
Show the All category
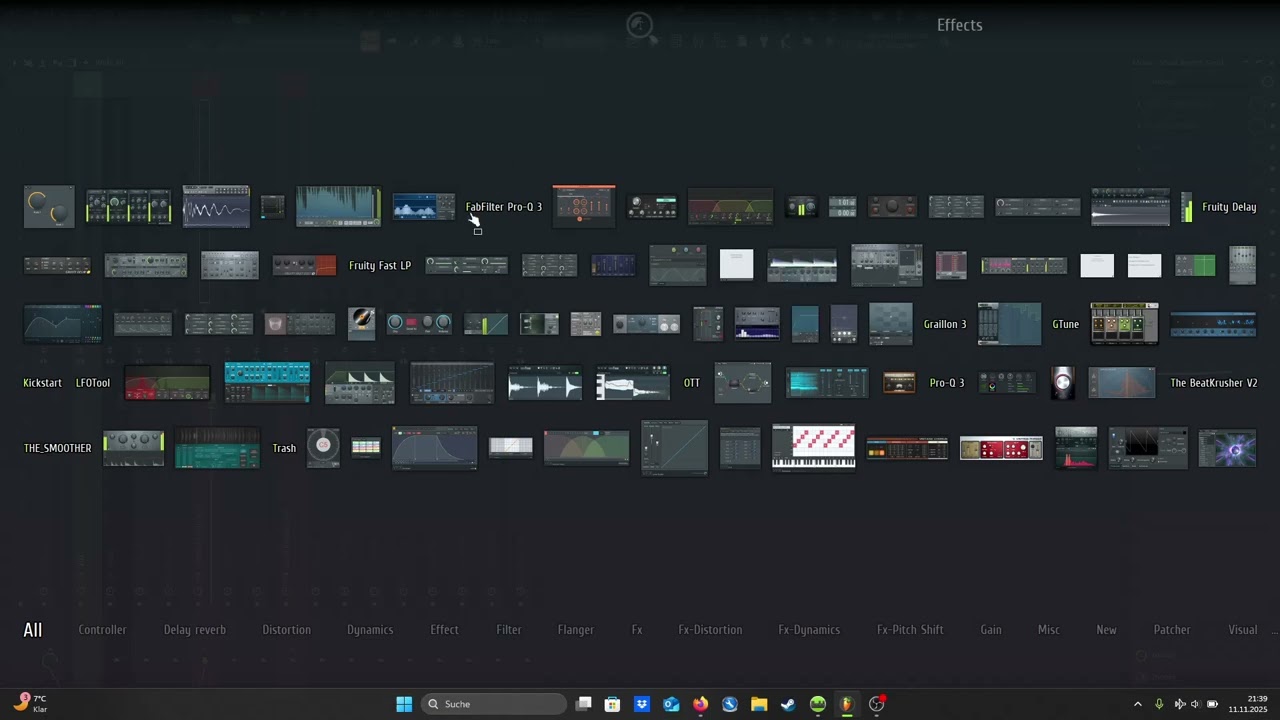[x=33, y=630]
